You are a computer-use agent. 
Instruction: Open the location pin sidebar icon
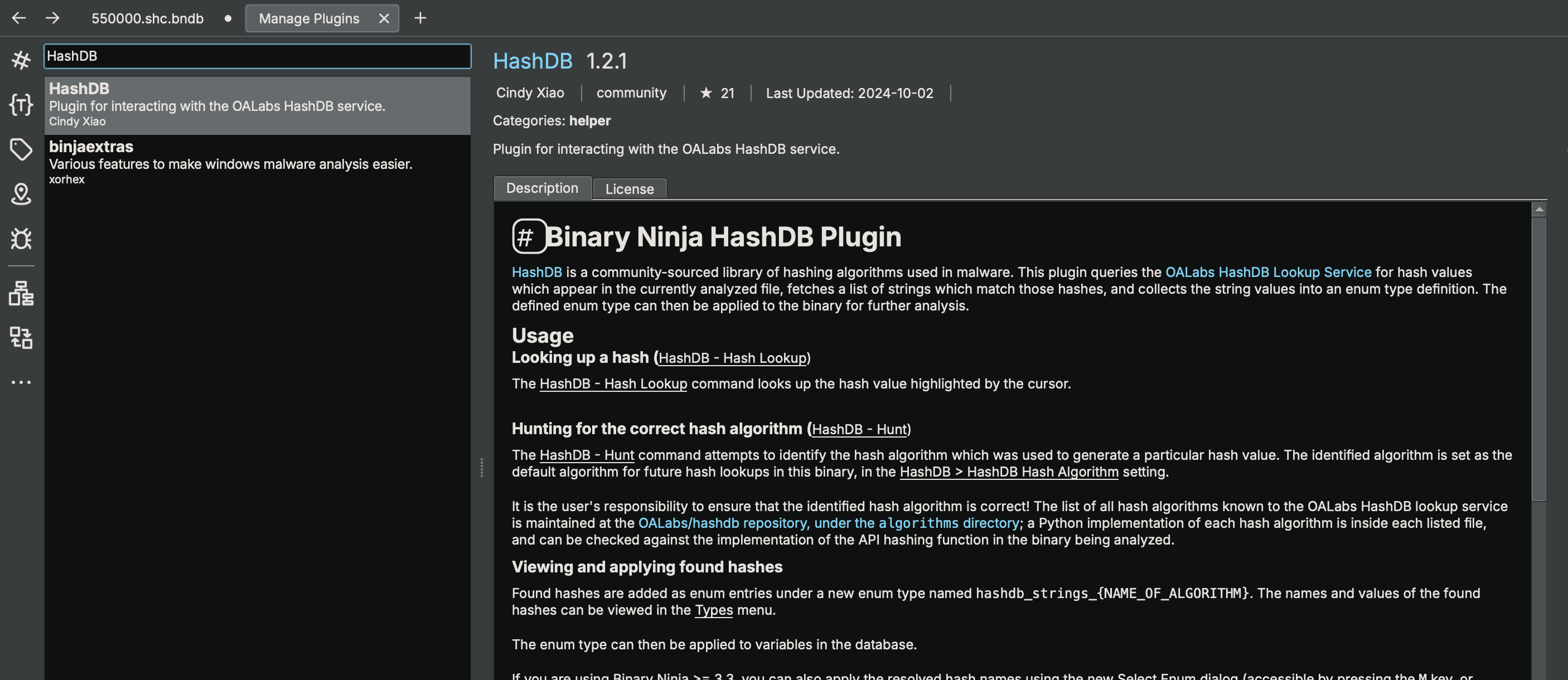[21, 194]
